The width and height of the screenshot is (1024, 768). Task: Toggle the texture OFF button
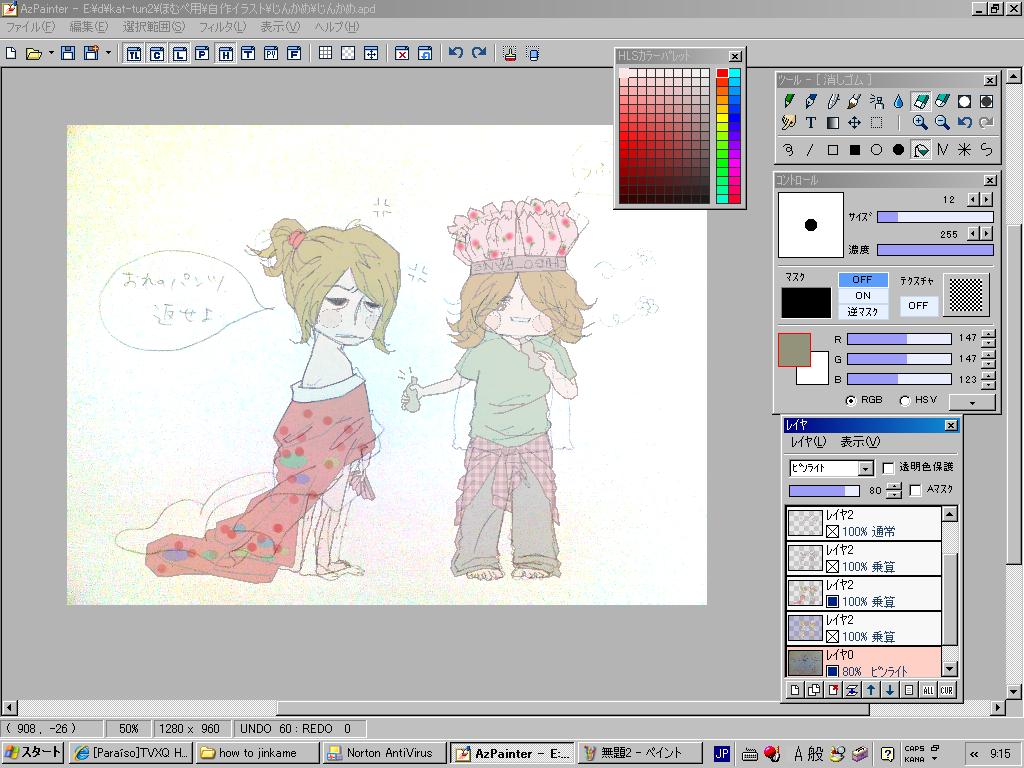tap(918, 305)
